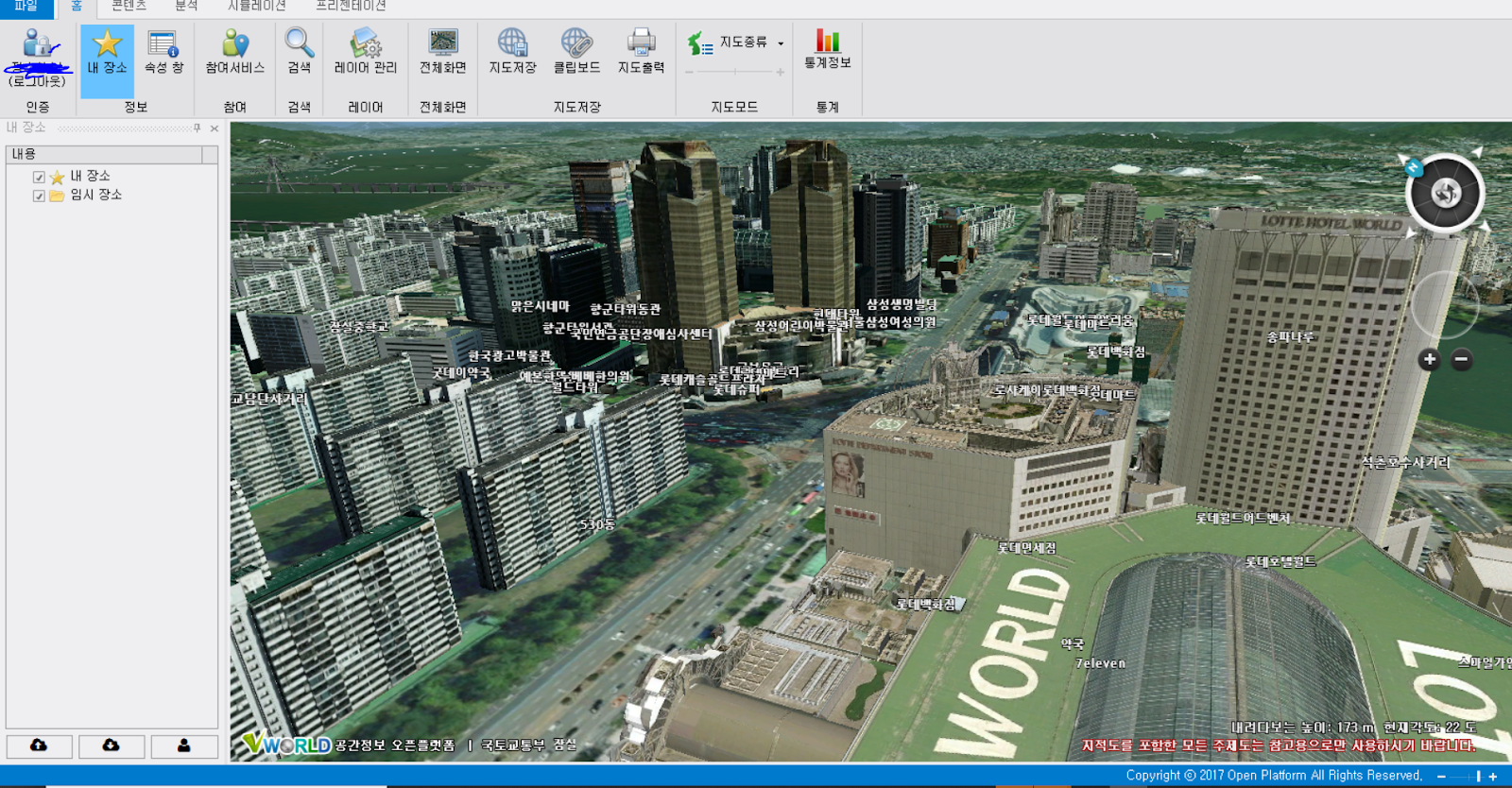Click the blue reset-north compass marker

[x=1414, y=168]
